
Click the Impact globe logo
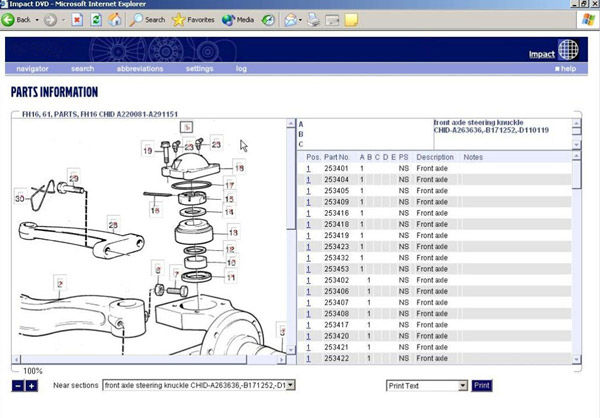567,50
